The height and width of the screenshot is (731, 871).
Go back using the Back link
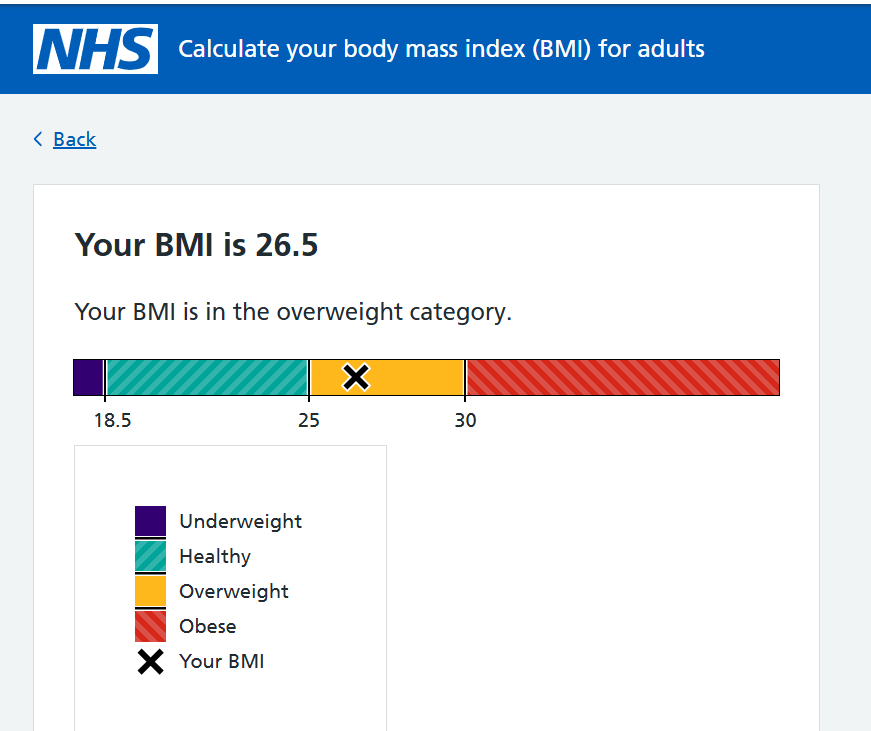click(74, 139)
